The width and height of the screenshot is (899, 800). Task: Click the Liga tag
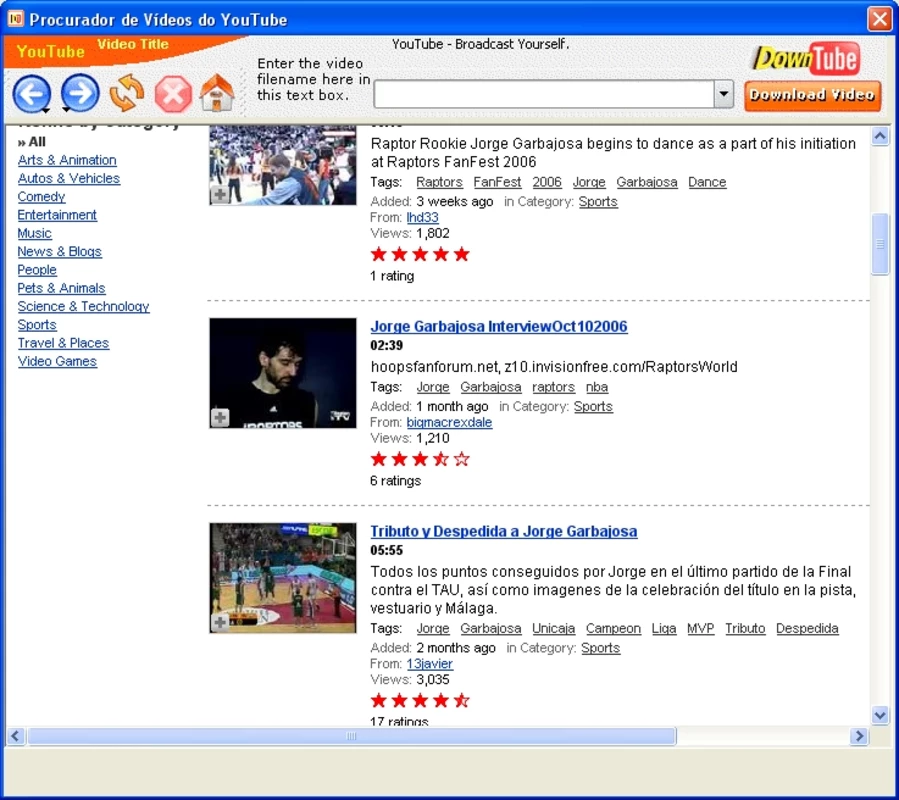click(664, 629)
